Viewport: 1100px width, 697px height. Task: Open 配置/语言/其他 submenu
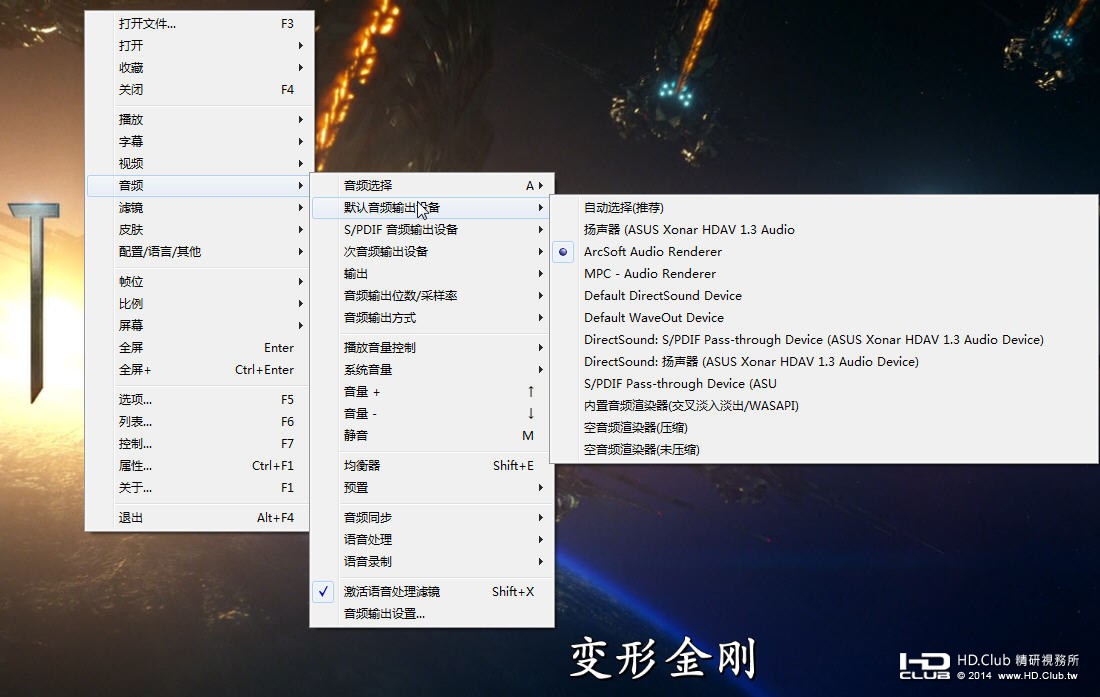[199, 252]
